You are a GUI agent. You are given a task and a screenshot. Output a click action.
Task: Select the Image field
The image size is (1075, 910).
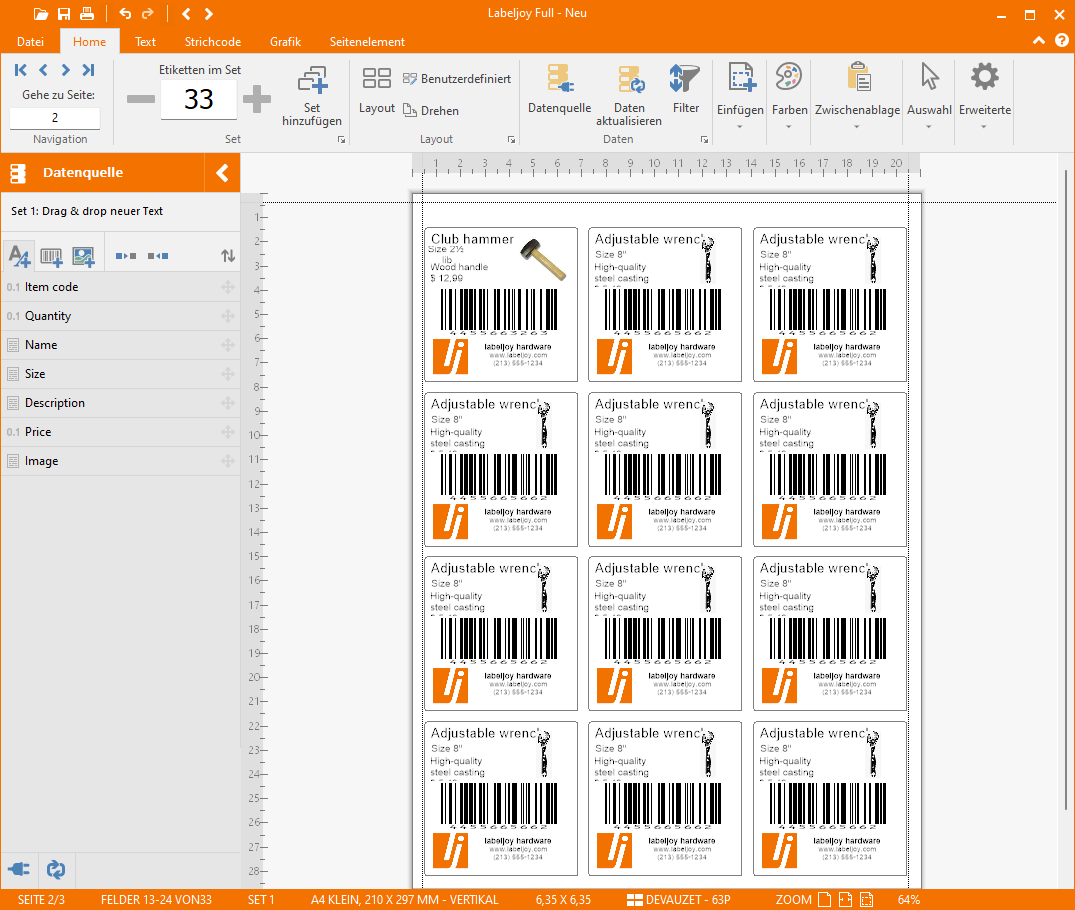121,462
